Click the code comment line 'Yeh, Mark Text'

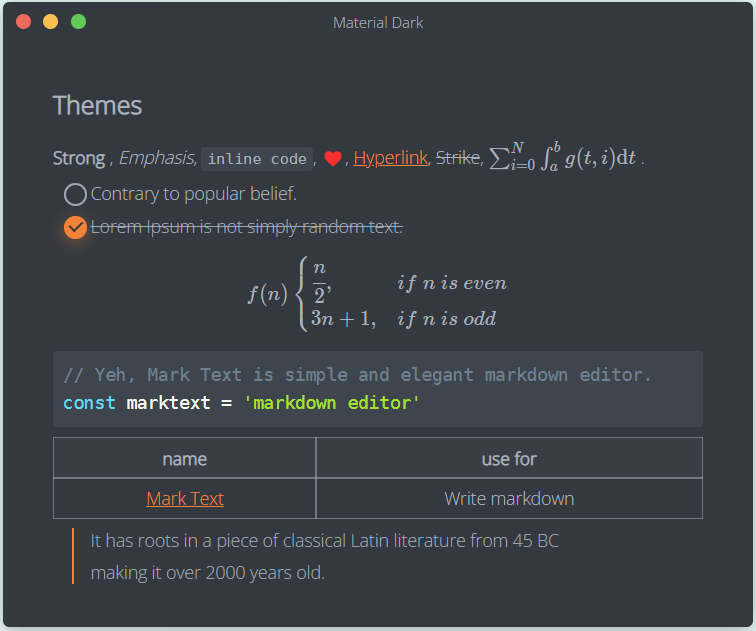357,375
